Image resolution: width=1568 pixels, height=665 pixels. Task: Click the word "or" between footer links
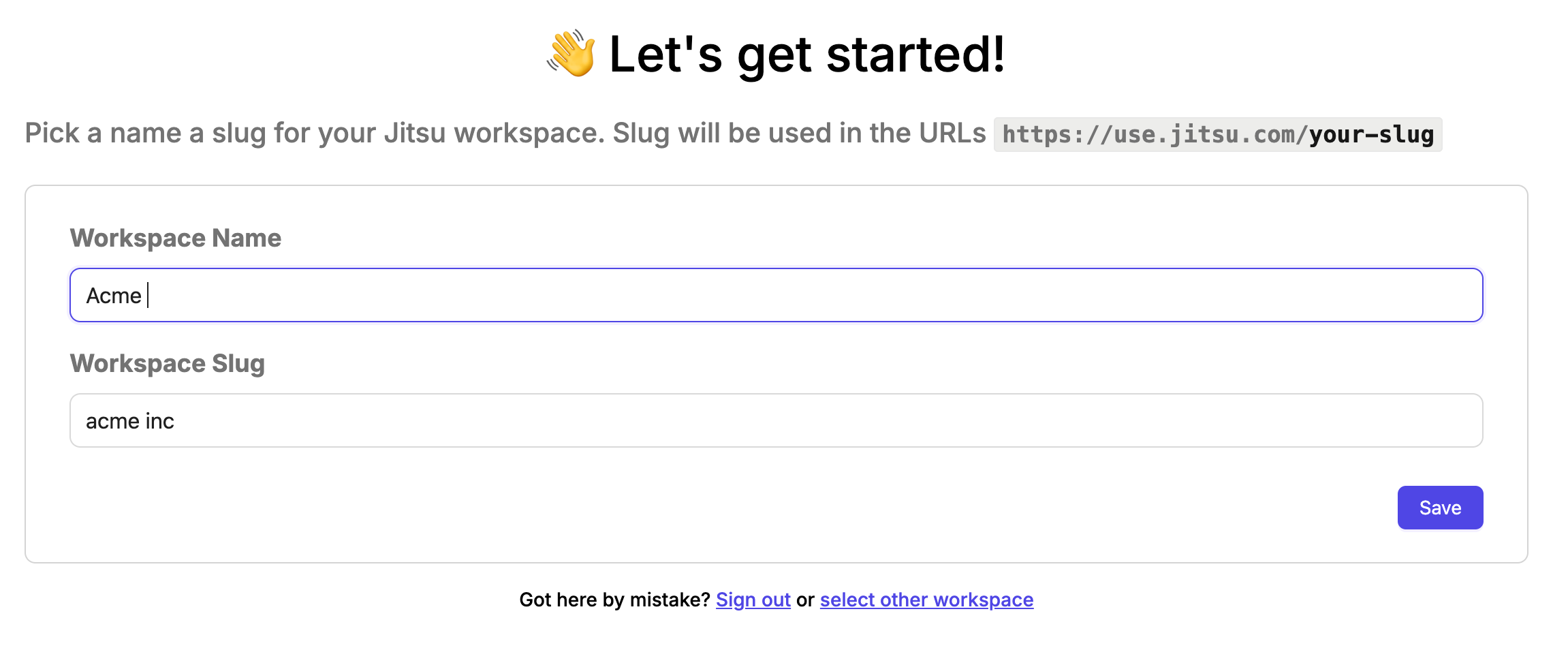coord(805,600)
